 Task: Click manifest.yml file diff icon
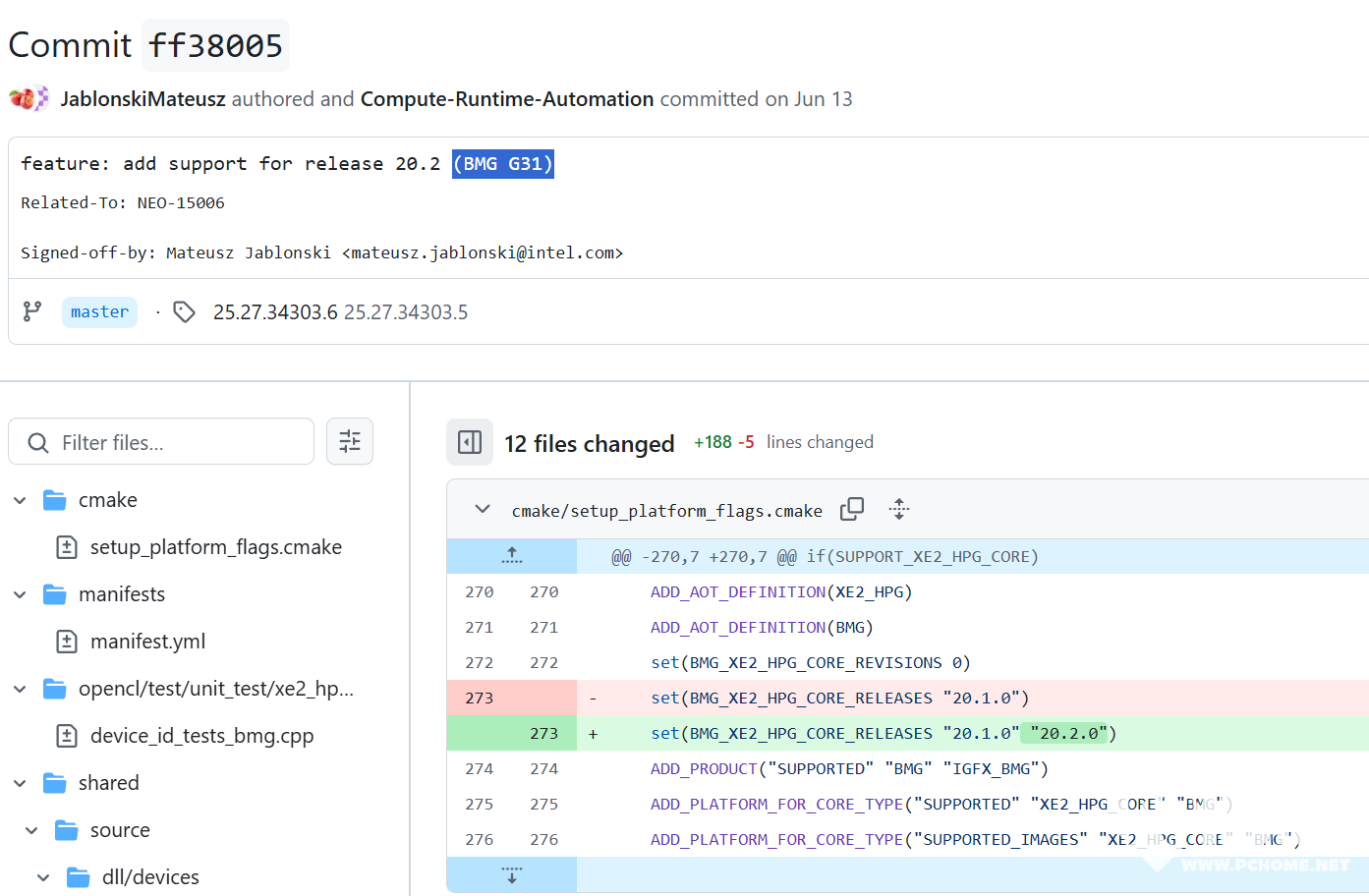pos(67,642)
